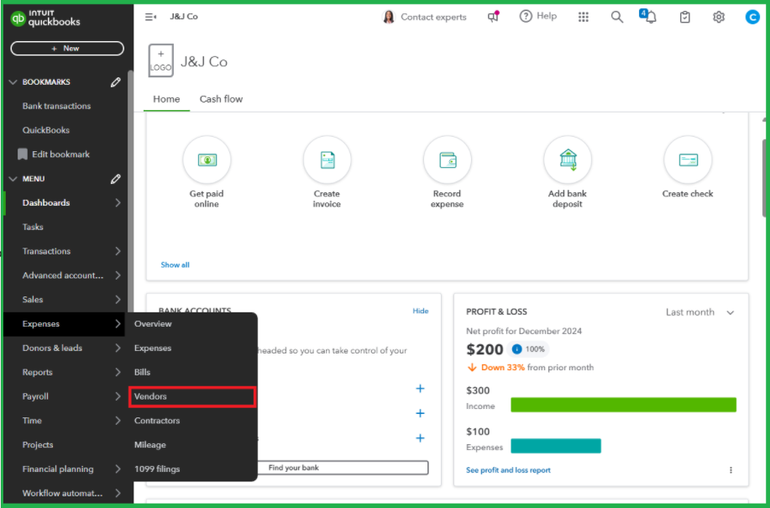Switch to the Cash flow tab
This screenshot has width=770, height=508.
click(221, 99)
